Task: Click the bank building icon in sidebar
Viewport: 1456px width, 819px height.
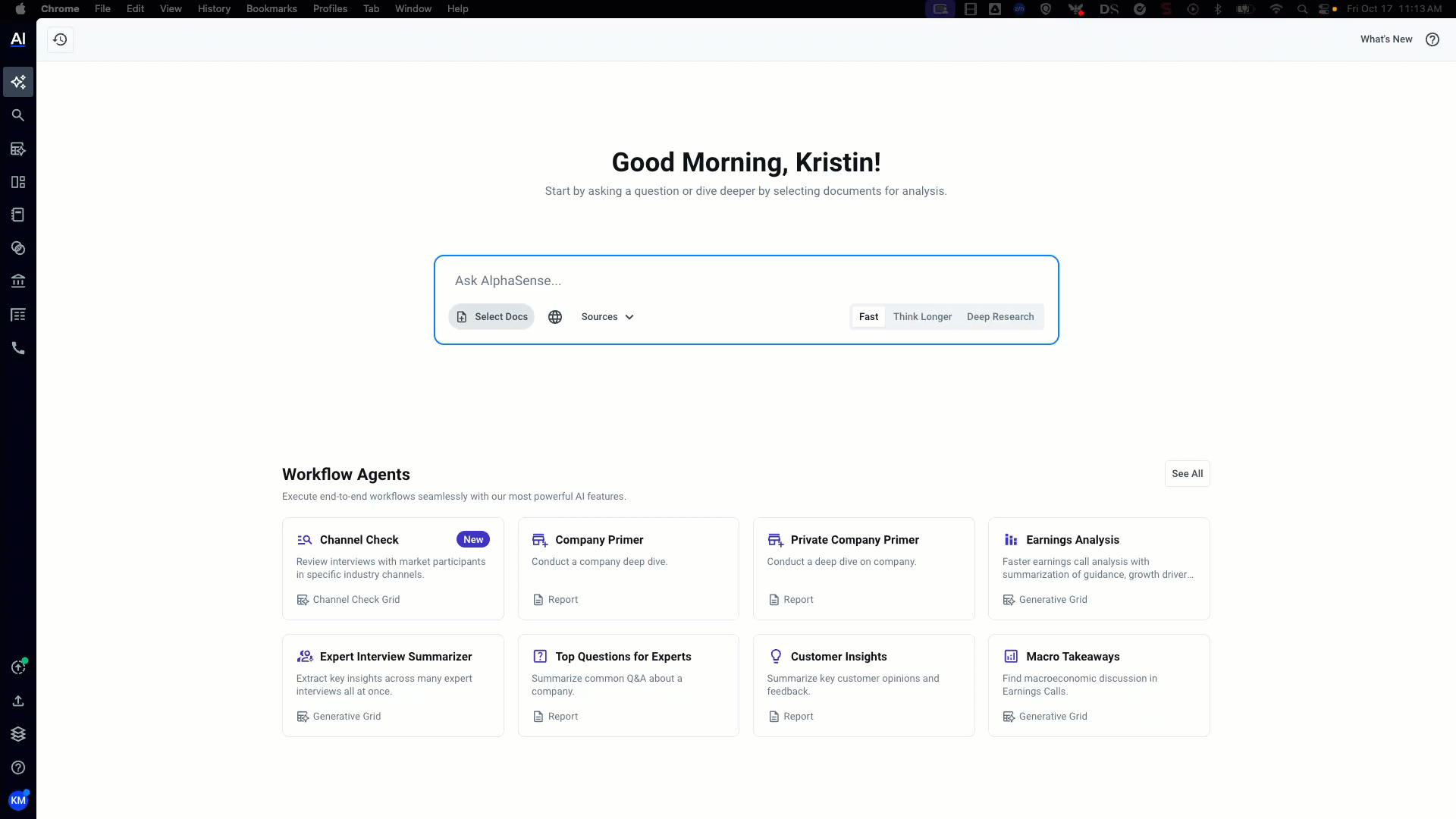Action: [18, 281]
